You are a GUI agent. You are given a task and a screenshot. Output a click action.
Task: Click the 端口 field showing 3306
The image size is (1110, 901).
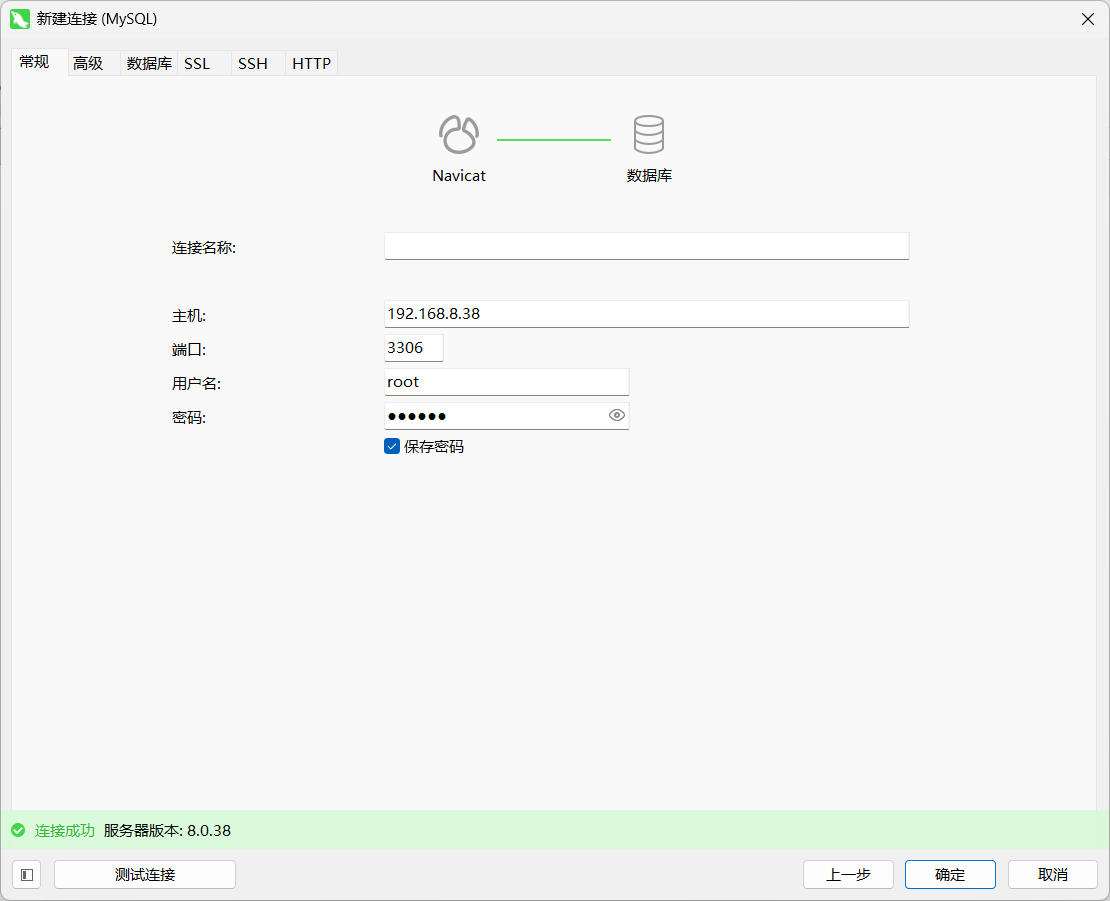[413, 348]
